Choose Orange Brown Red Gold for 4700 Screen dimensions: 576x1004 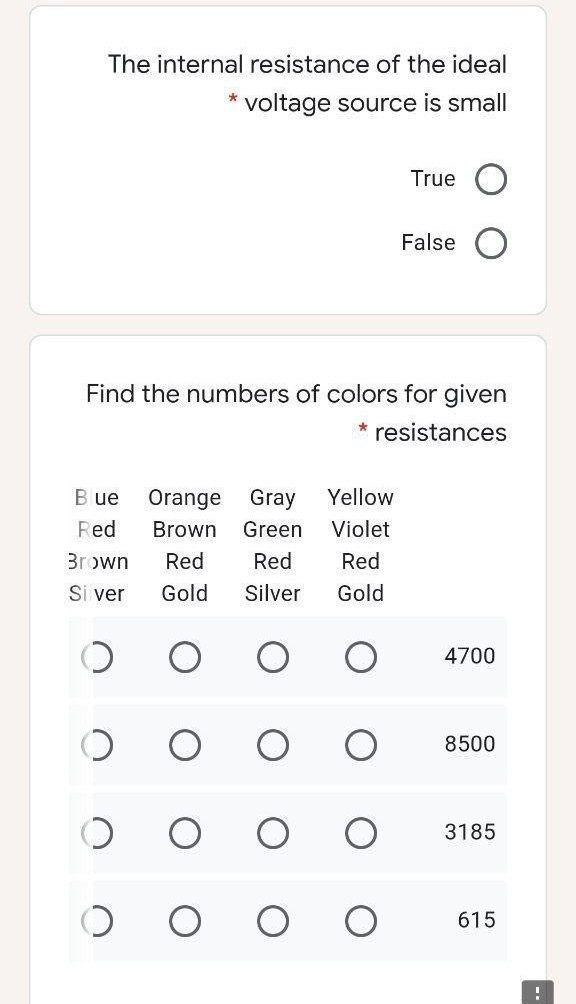(185, 657)
